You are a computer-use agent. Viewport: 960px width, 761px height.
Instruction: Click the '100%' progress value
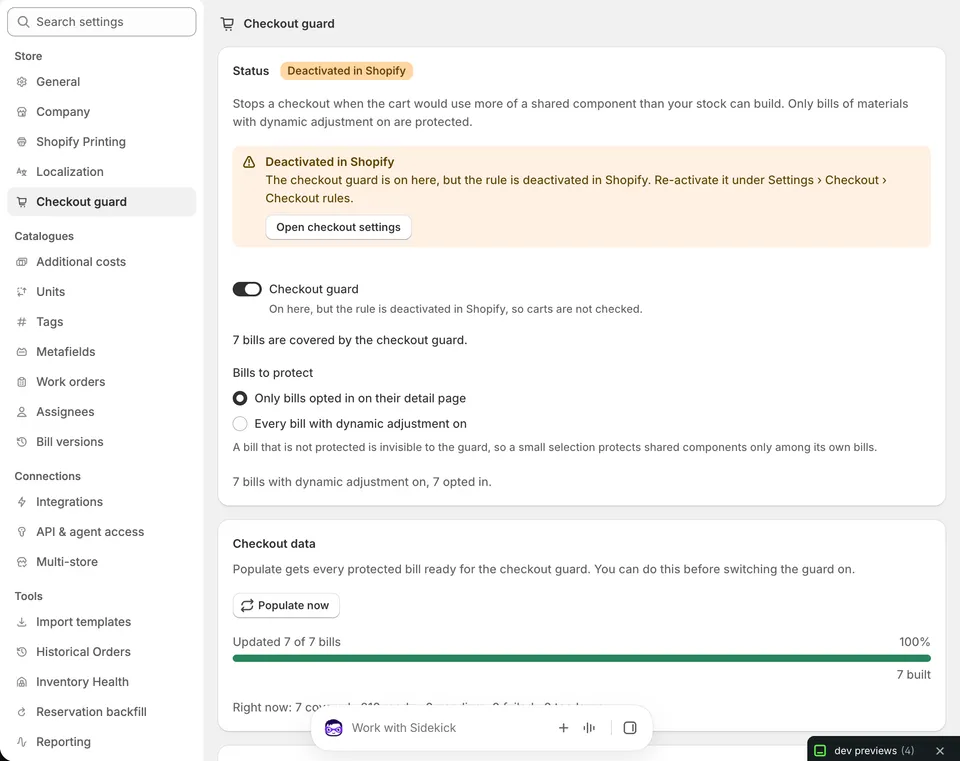[x=915, y=642]
